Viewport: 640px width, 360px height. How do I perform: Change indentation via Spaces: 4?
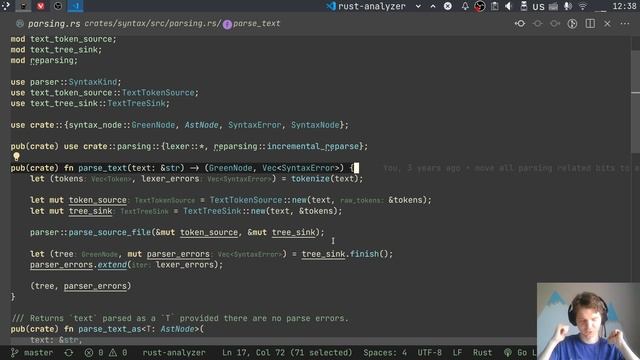385,353
